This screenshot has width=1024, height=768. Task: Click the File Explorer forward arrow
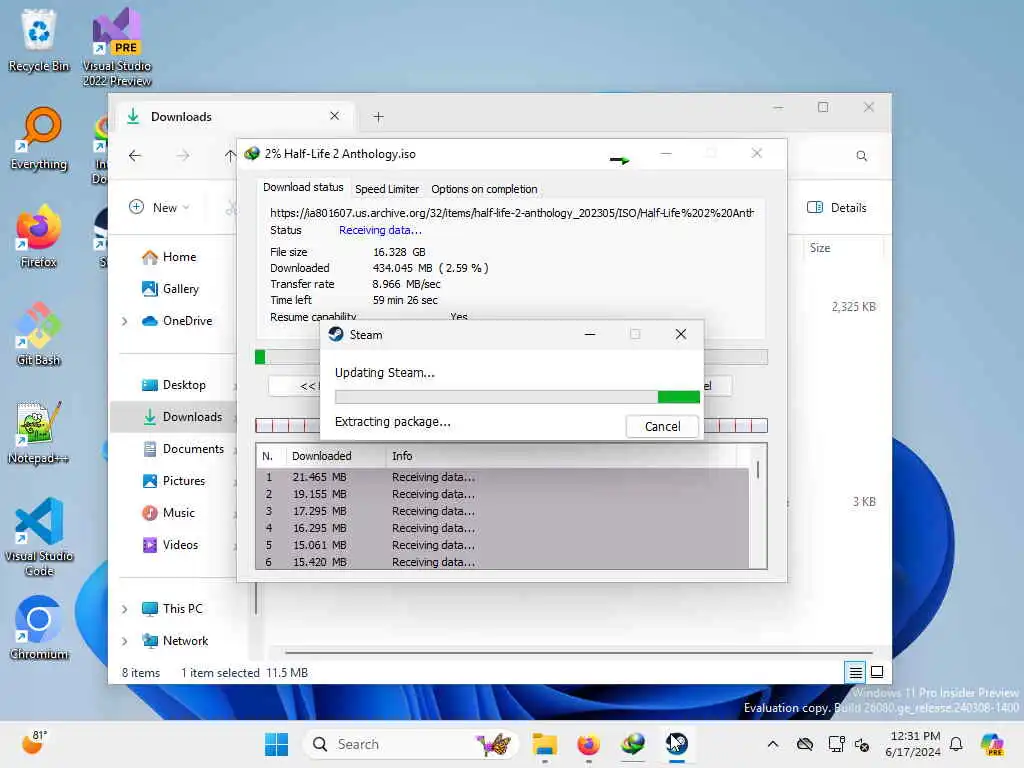[x=183, y=155]
